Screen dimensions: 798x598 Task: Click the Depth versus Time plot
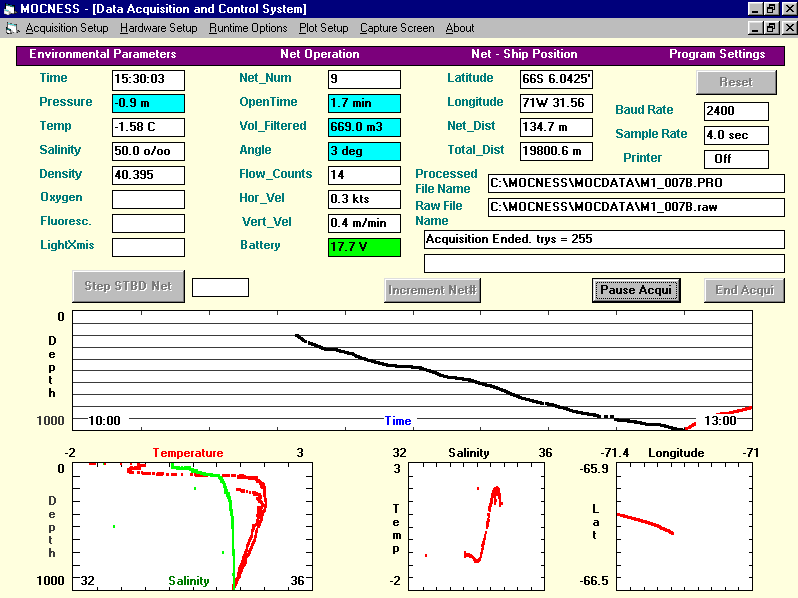(x=412, y=371)
